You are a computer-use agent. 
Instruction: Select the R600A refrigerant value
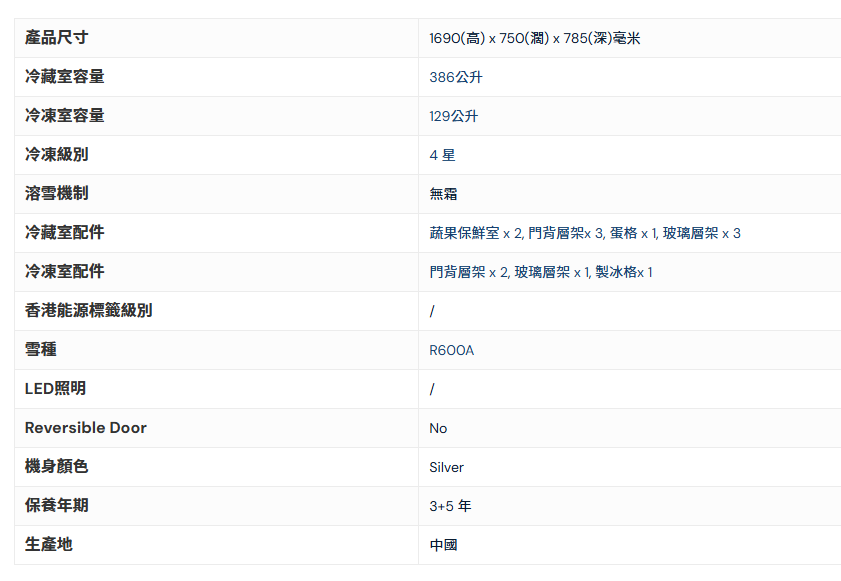click(x=452, y=350)
